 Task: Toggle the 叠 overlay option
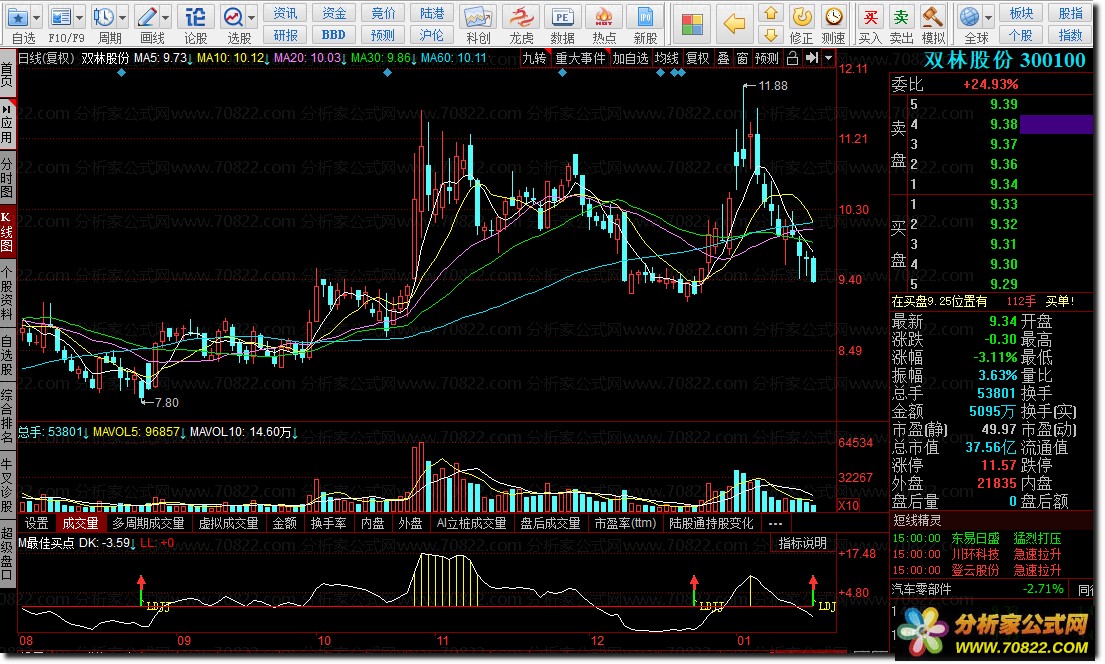(x=724, y=59)
